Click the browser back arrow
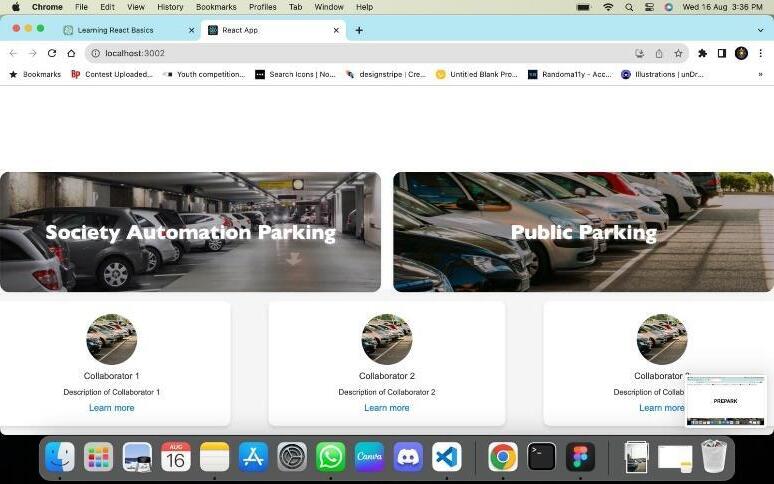Viewport: 774px width, 484px height. (13, 53)
